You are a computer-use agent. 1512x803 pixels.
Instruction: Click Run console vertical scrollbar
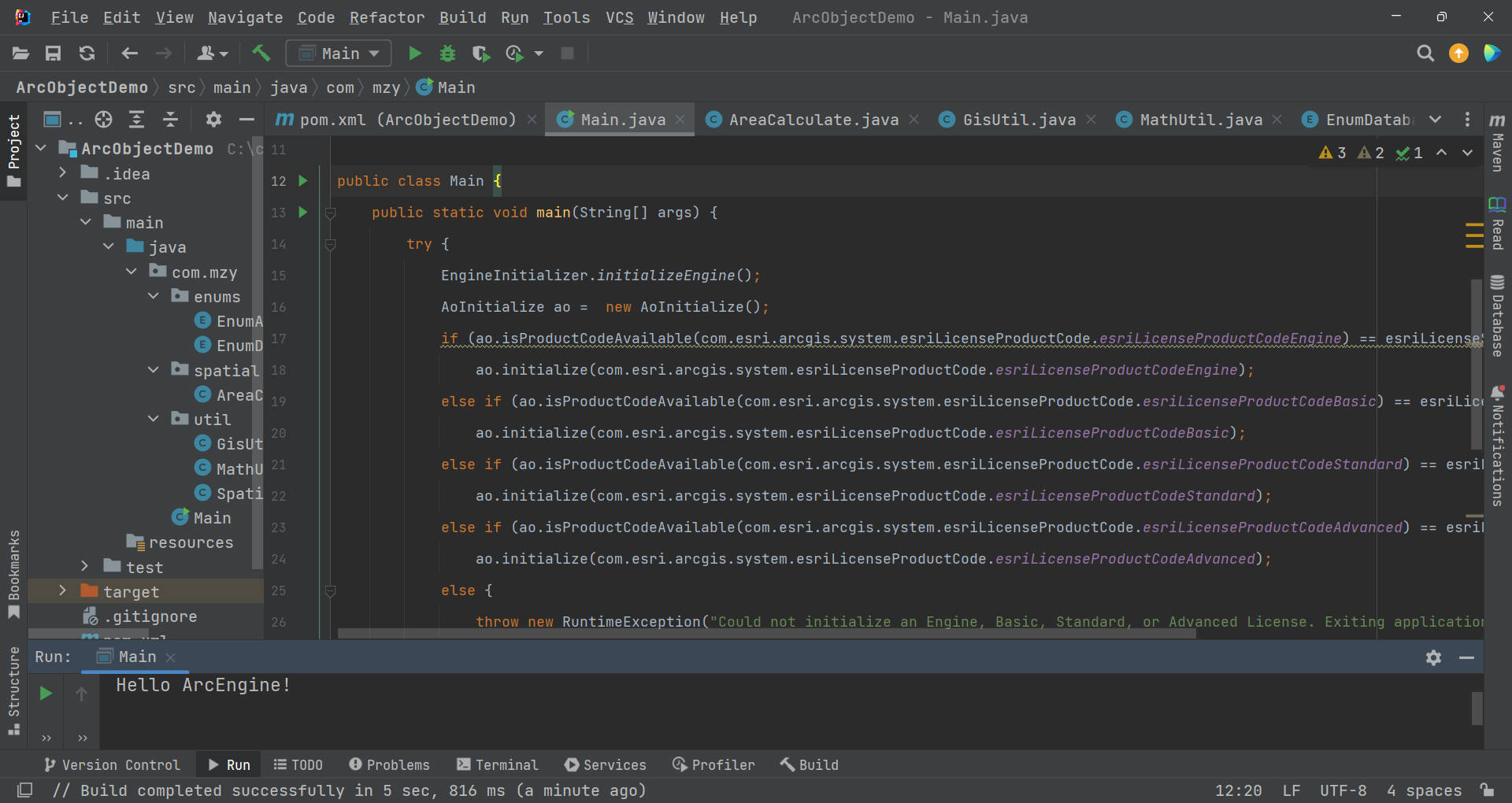[x=1477, y=709]
